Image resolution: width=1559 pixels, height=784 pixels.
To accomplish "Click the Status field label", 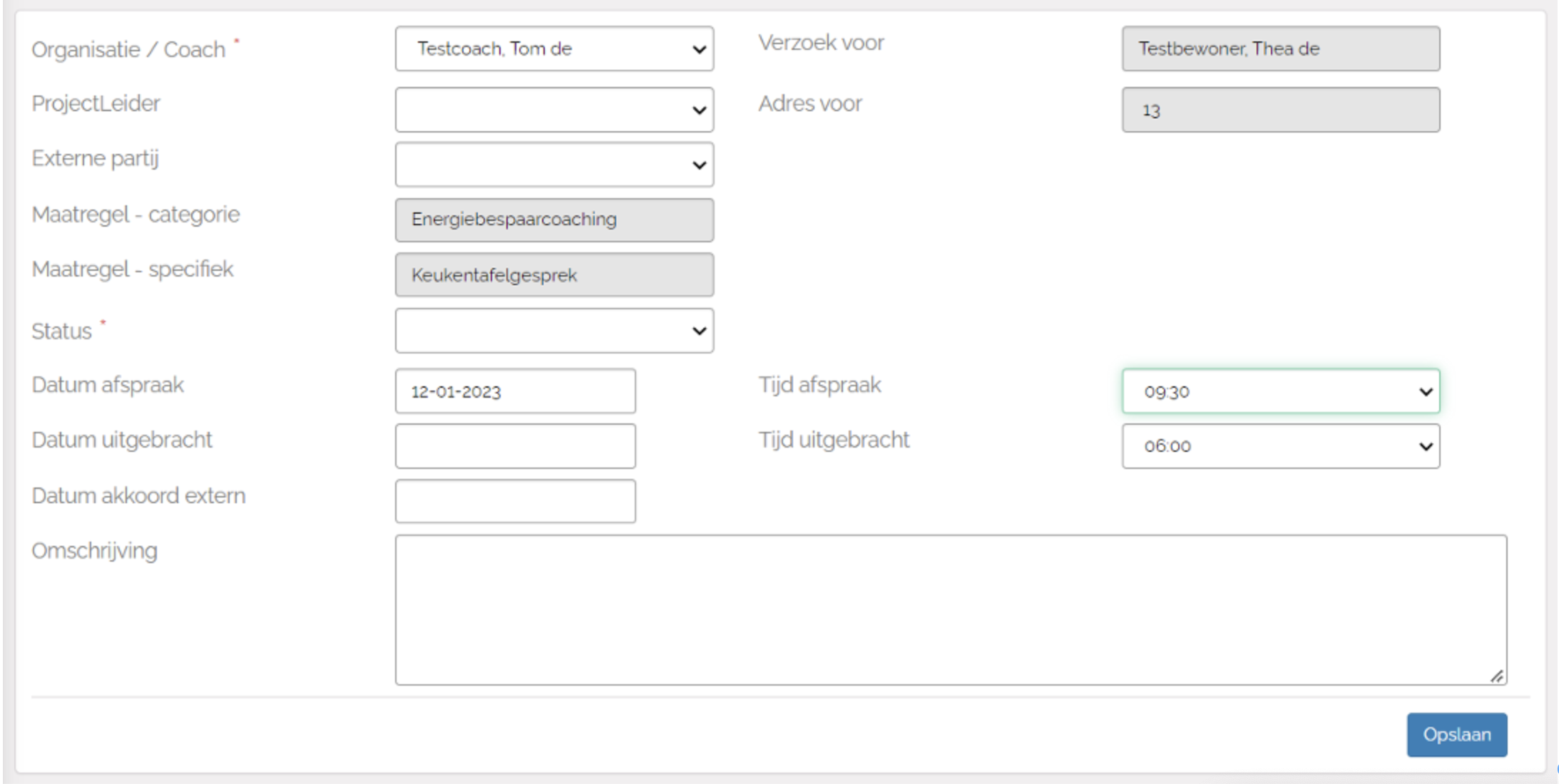I will pyautogui.click(x=62, y=331).
